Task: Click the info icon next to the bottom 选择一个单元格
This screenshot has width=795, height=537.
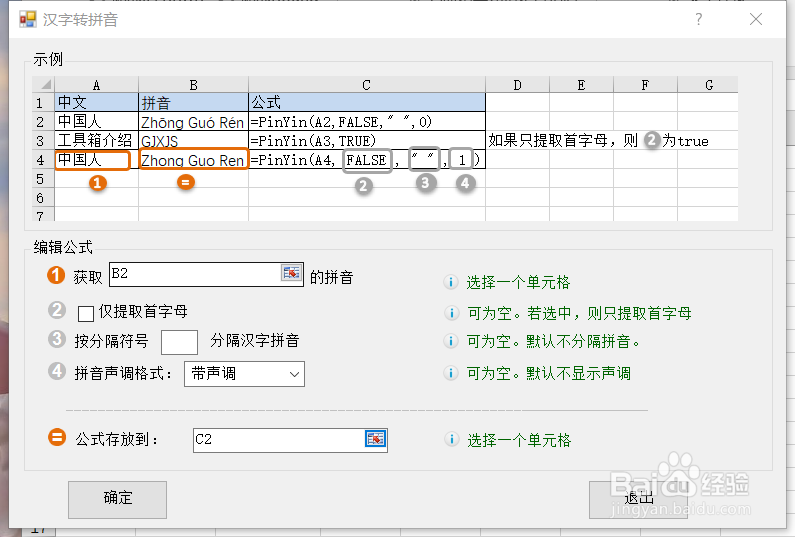Action: (x=451, y=439)
